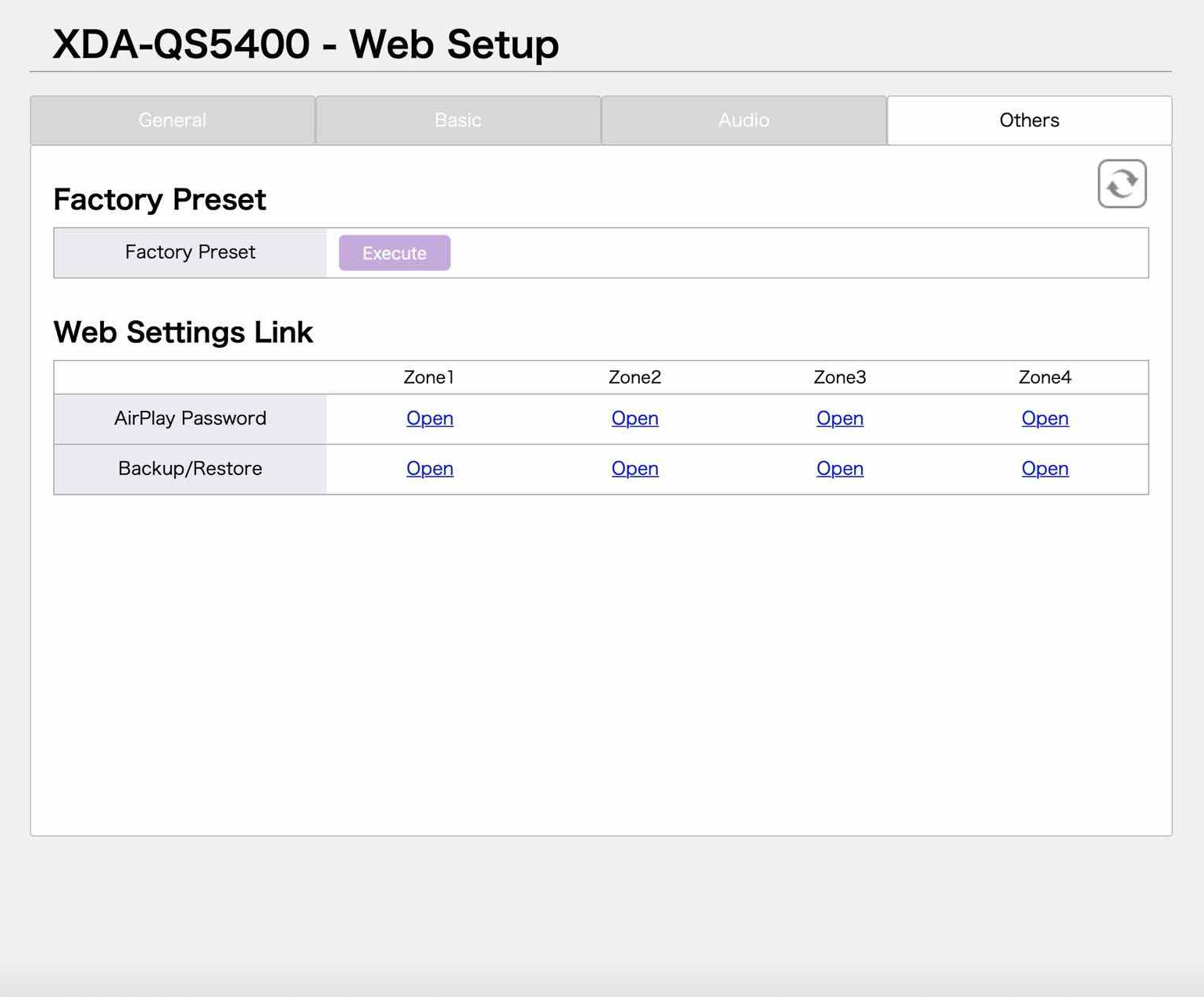Click the XDA-QS5400 - Web Setup title
This screenshot has height=997, width=1204.
pyautogui.click(x=305, y=44)
